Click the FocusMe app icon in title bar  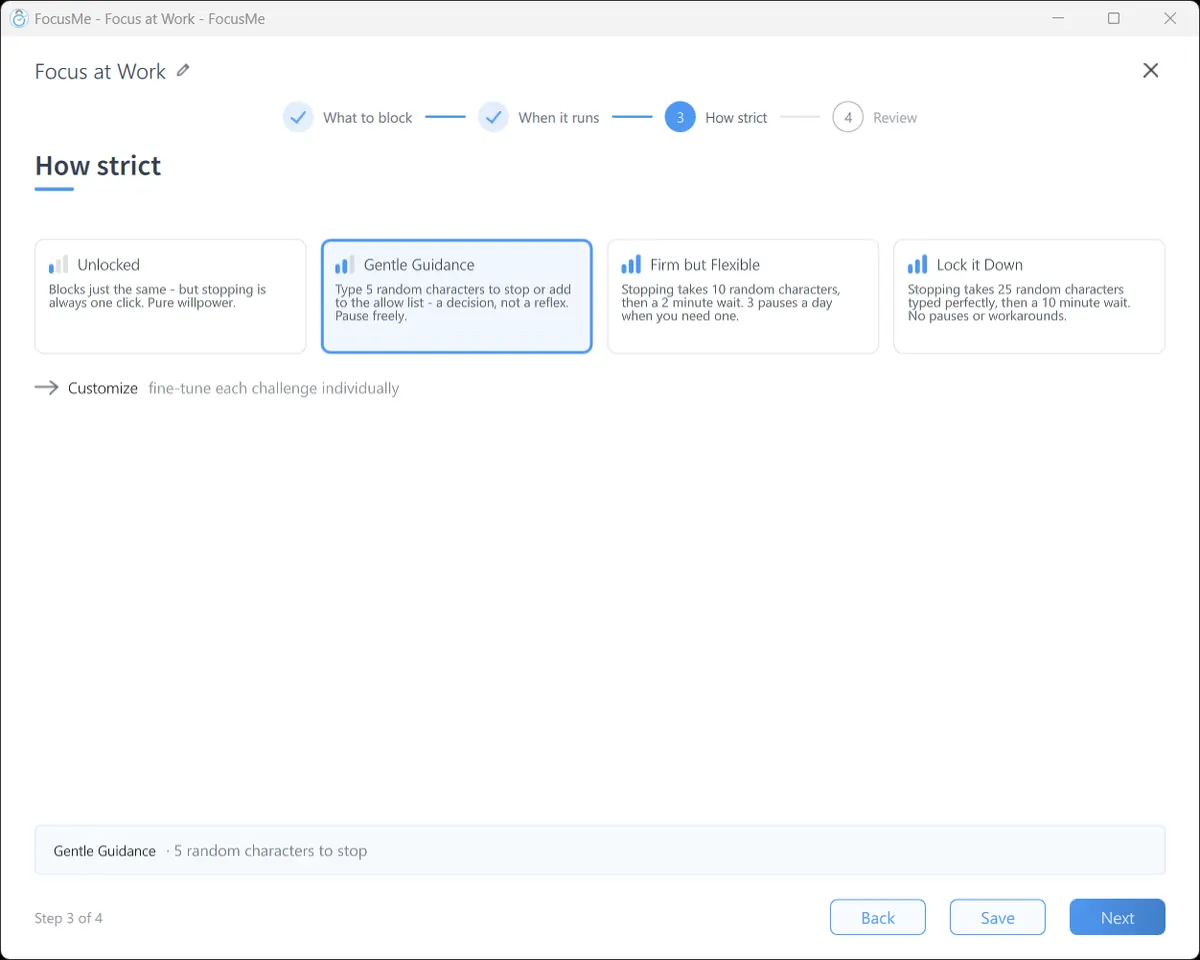coord(18,18)
